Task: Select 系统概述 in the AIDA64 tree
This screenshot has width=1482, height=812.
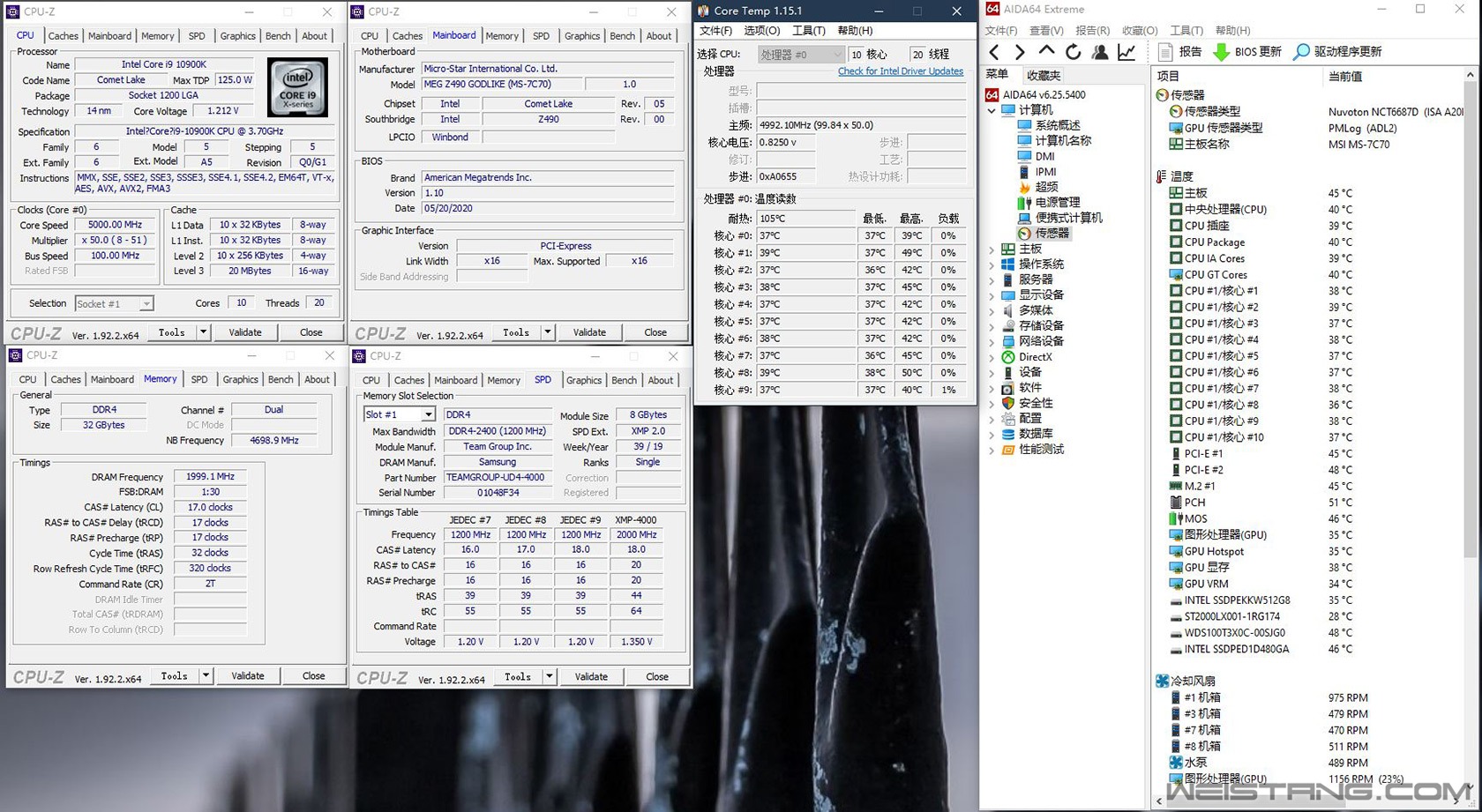Action: click(x=1057, y=125)
